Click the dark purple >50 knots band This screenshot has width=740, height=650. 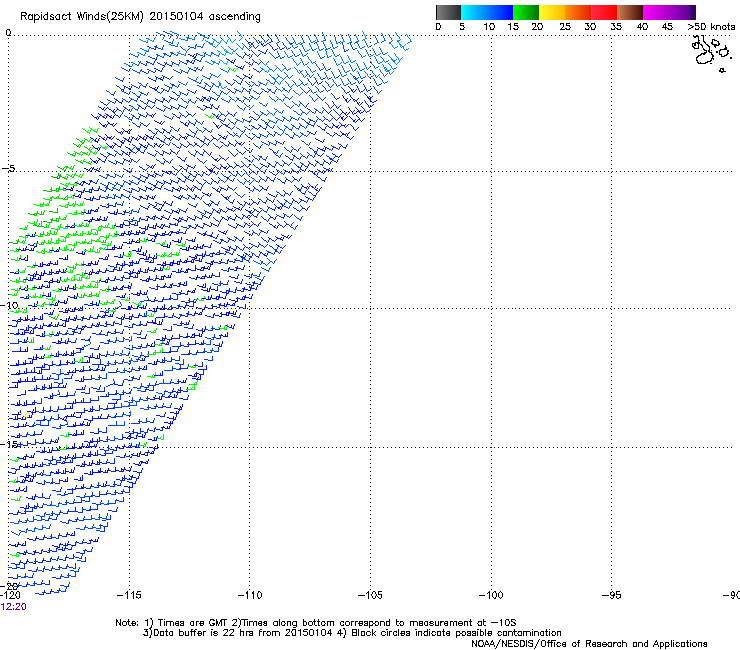pos(693,12)
